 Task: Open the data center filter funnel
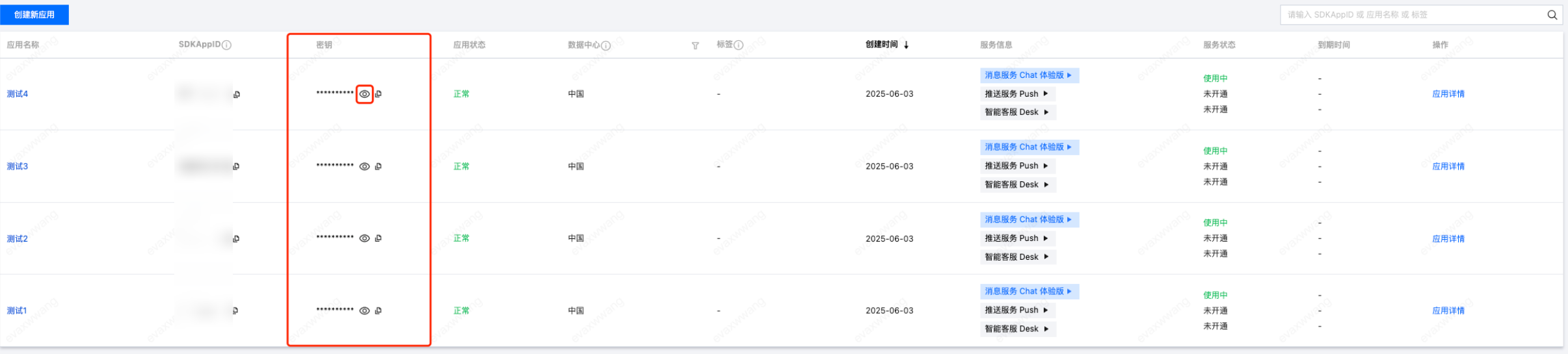click(695, 45)
